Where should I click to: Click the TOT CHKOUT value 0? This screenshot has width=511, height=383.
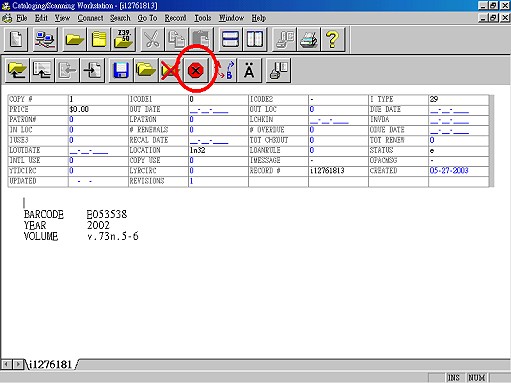[312, 140]
